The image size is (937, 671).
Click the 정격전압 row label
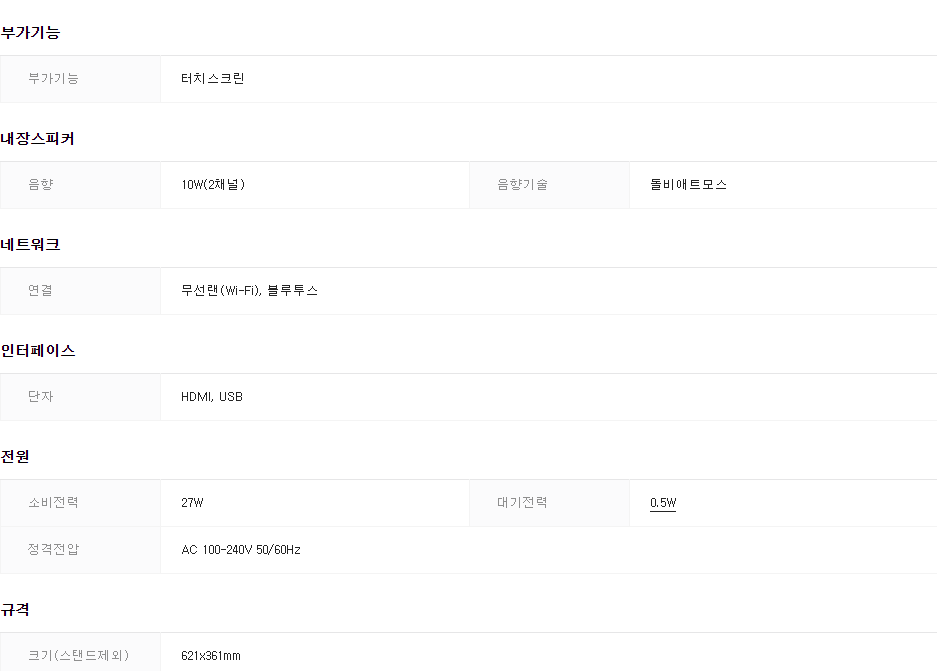tap(54, 550)
